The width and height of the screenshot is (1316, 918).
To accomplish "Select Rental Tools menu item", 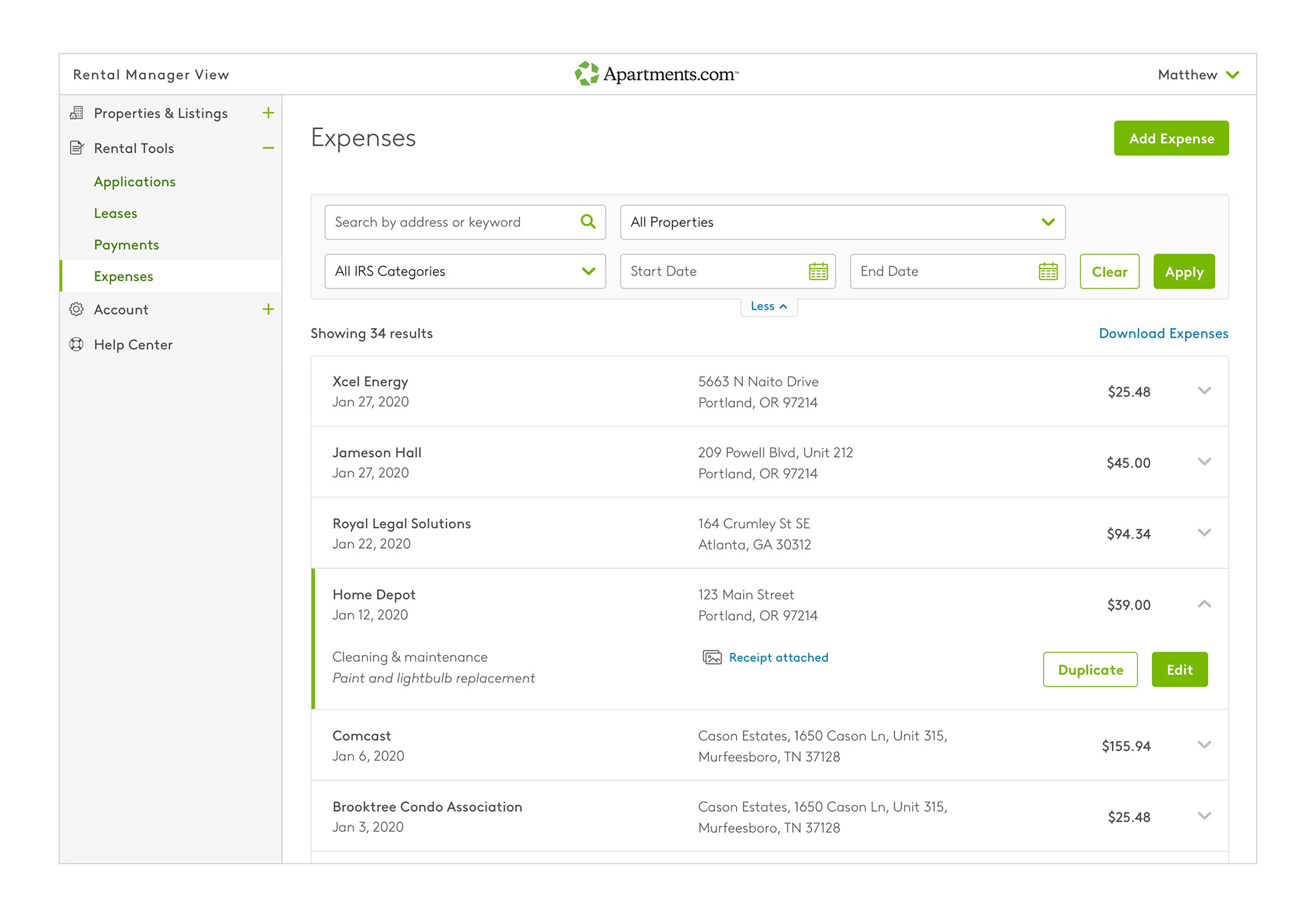I will click(x=134, y=148).
